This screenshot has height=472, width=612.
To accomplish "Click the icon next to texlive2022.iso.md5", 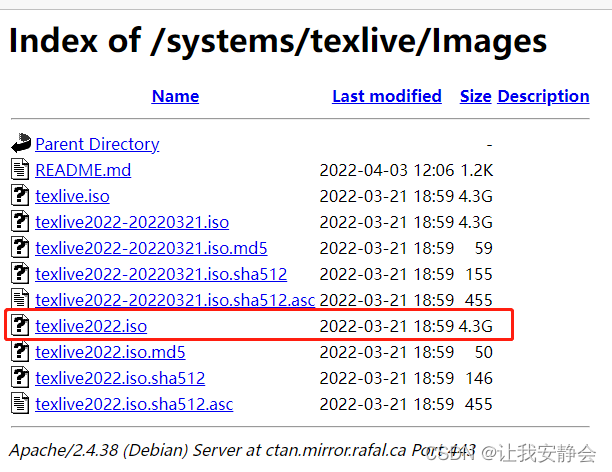I will click(20, 351).
